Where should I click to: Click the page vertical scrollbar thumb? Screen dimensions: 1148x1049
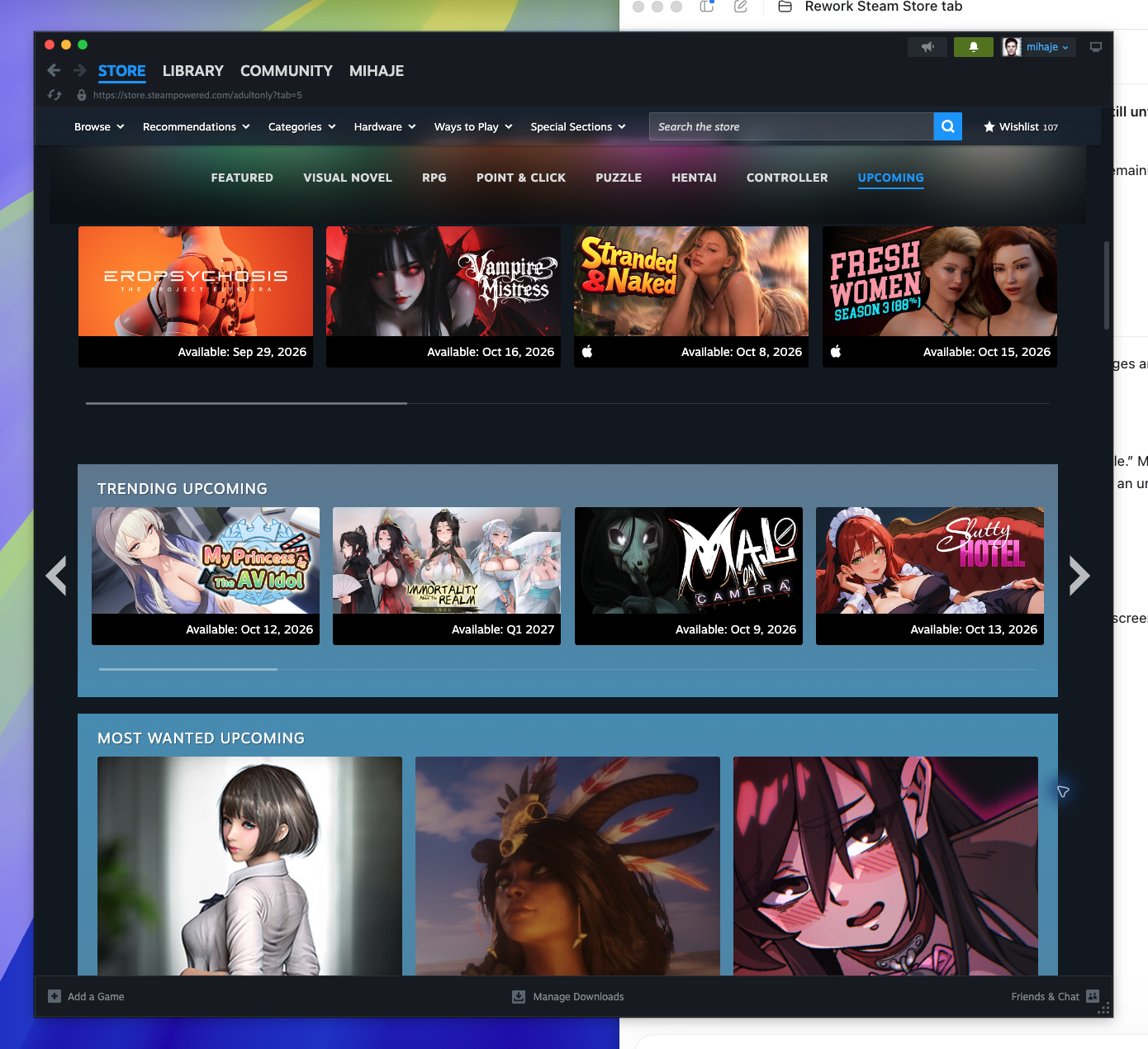(x=1107, y=286)
